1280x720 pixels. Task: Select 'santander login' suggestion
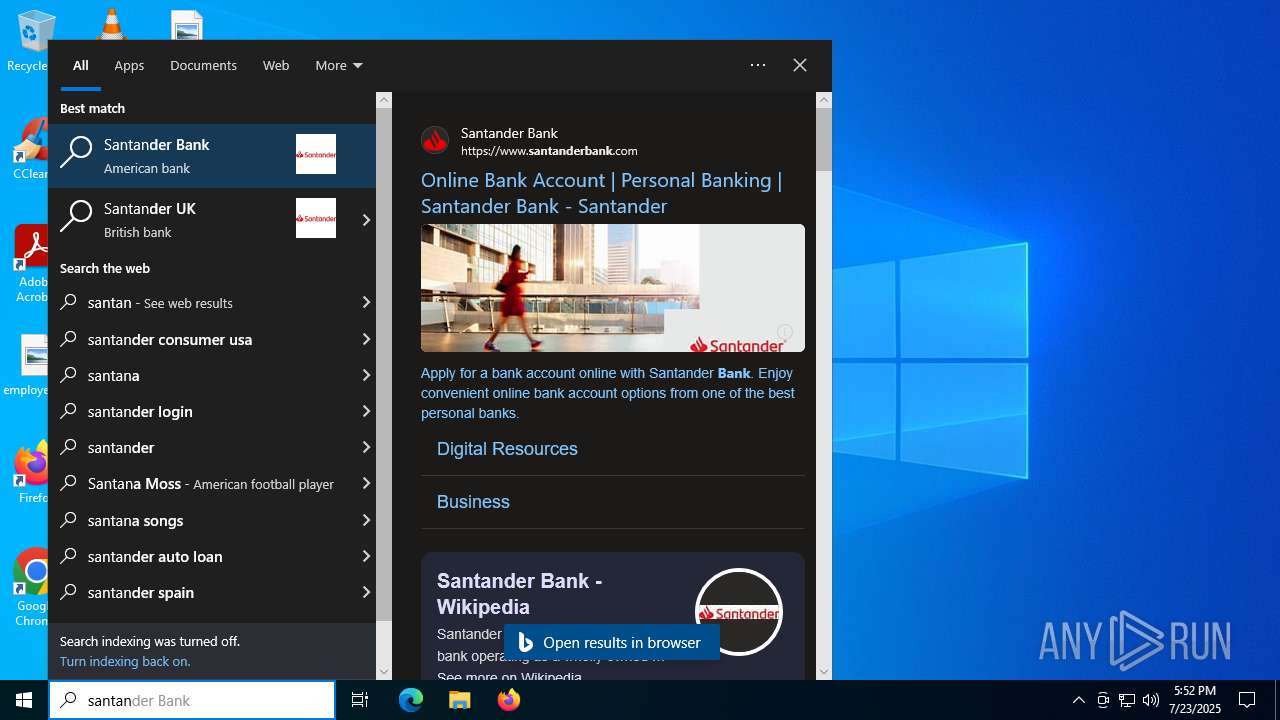click(x=202, y=411)
